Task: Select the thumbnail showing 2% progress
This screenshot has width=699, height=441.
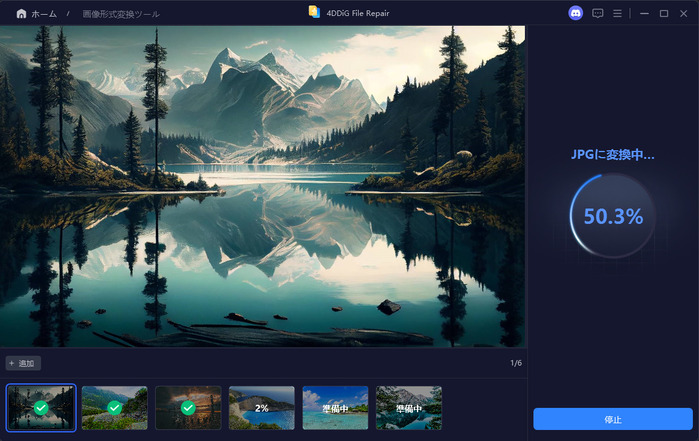Action: (262, 408)
